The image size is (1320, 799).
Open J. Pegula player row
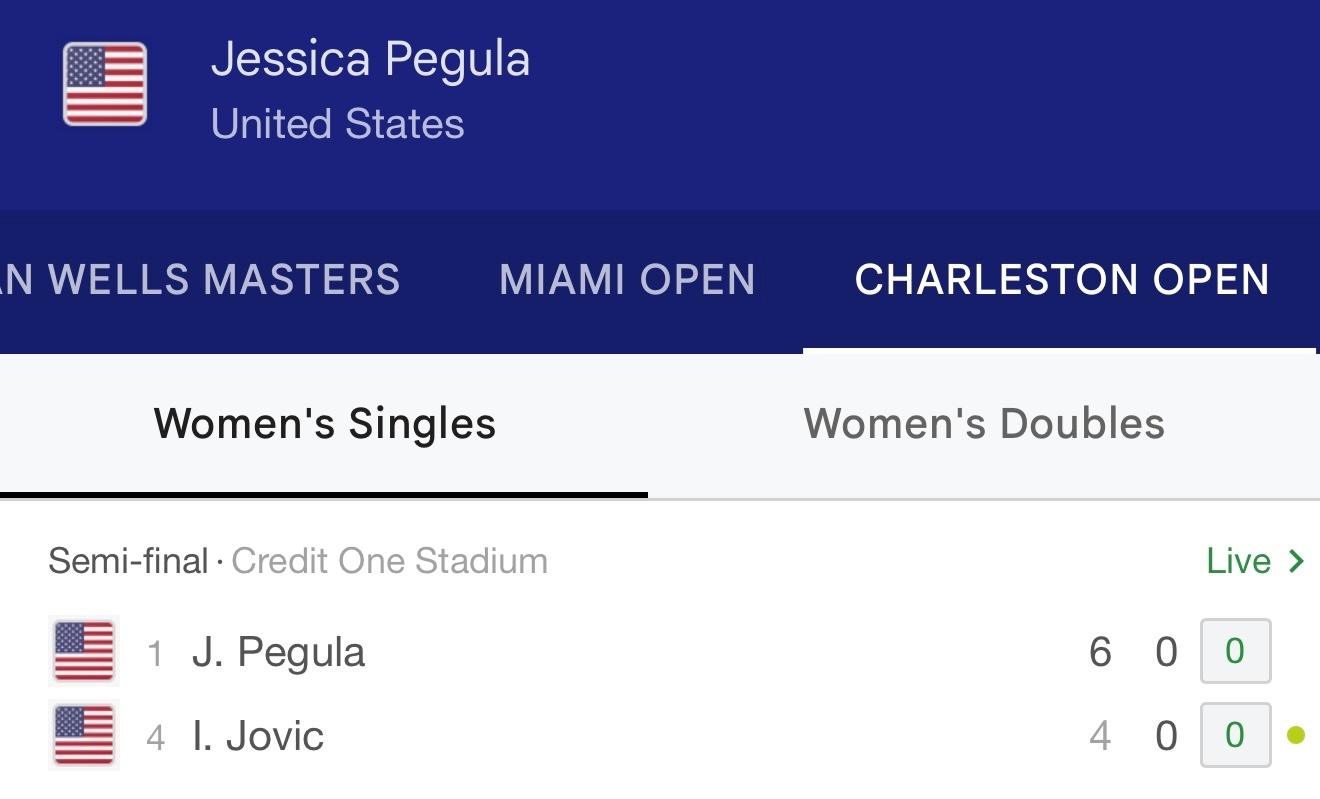point(278,652)
